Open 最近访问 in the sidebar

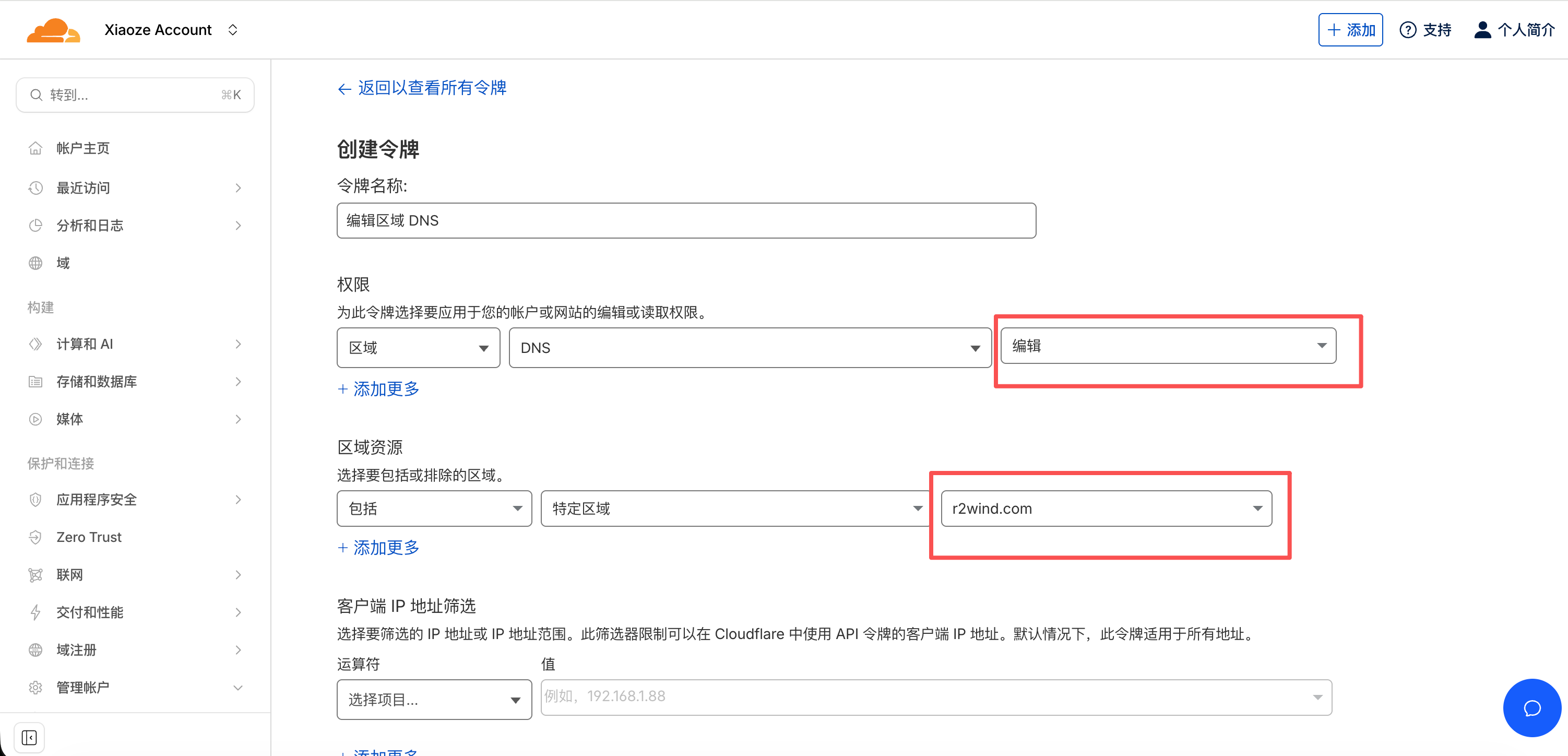pyautogui.click(x=83, y=187)
